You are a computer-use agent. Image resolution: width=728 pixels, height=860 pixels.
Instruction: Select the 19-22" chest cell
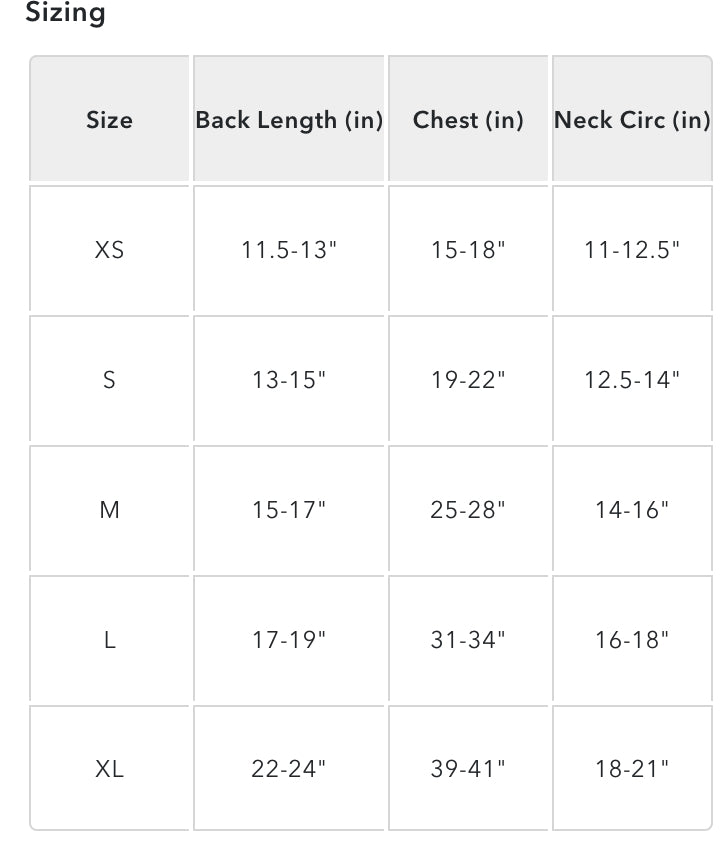point(468,379)
